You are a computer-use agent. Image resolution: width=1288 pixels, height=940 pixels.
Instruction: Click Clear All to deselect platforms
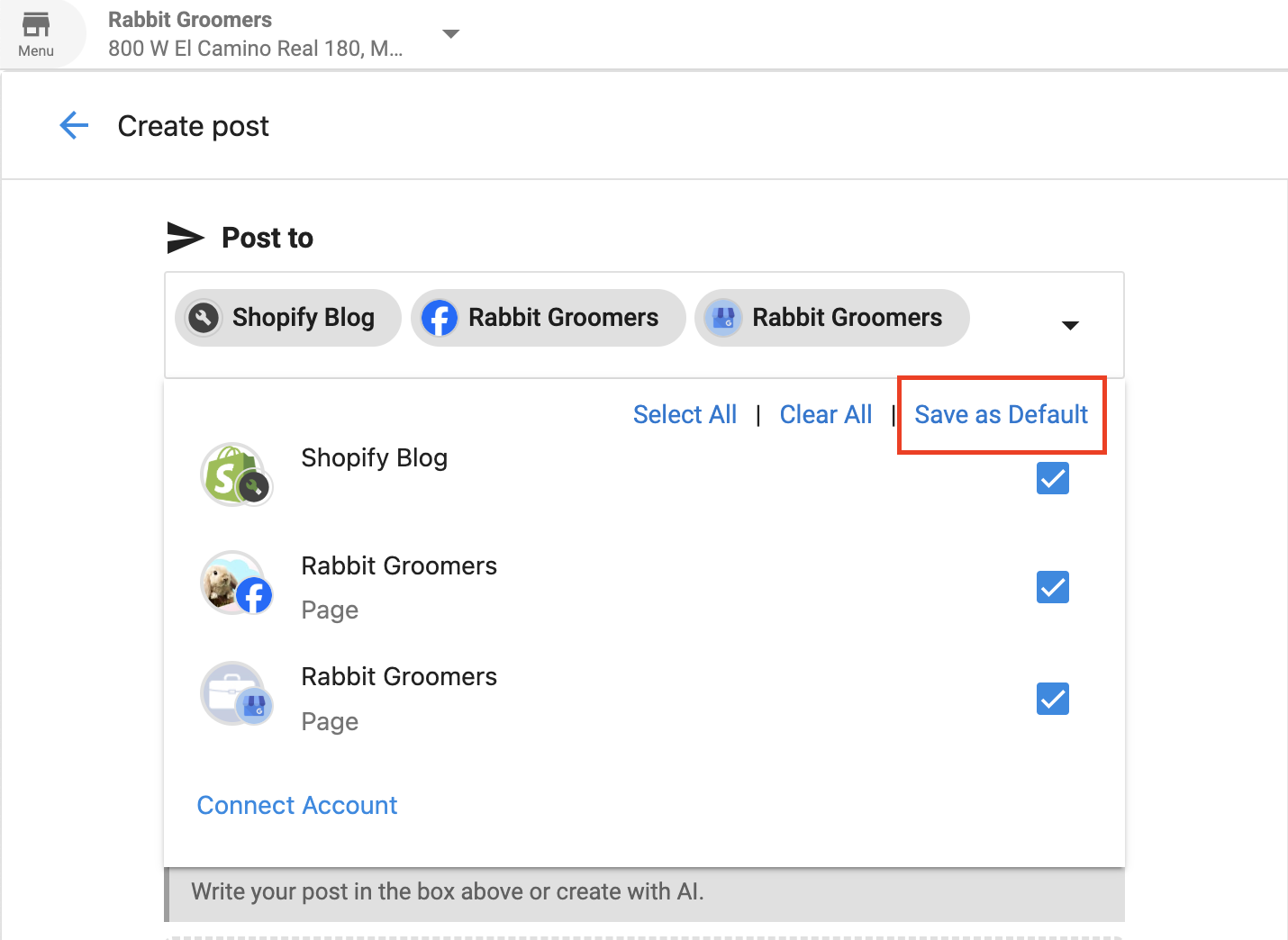(825, 414)
